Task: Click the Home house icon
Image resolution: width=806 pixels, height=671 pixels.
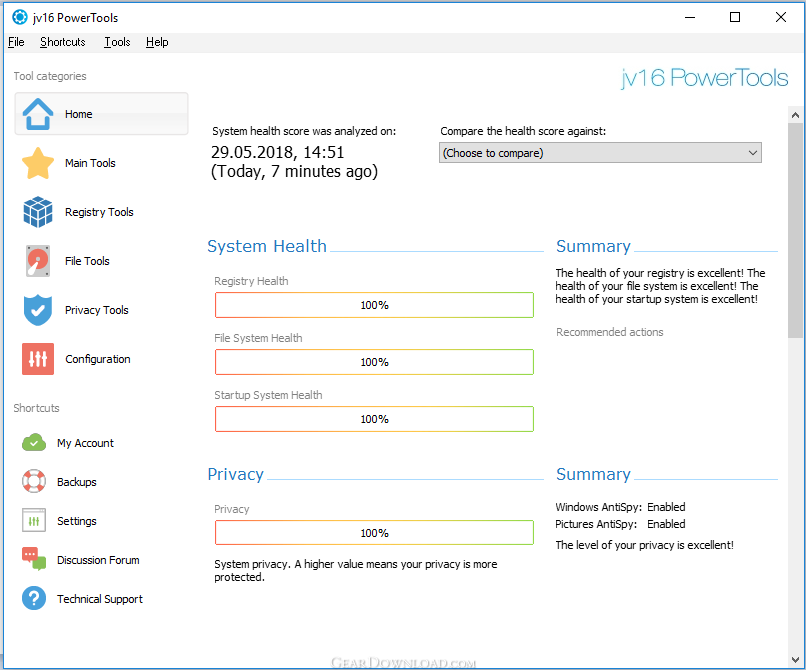Action: (38, 114)
